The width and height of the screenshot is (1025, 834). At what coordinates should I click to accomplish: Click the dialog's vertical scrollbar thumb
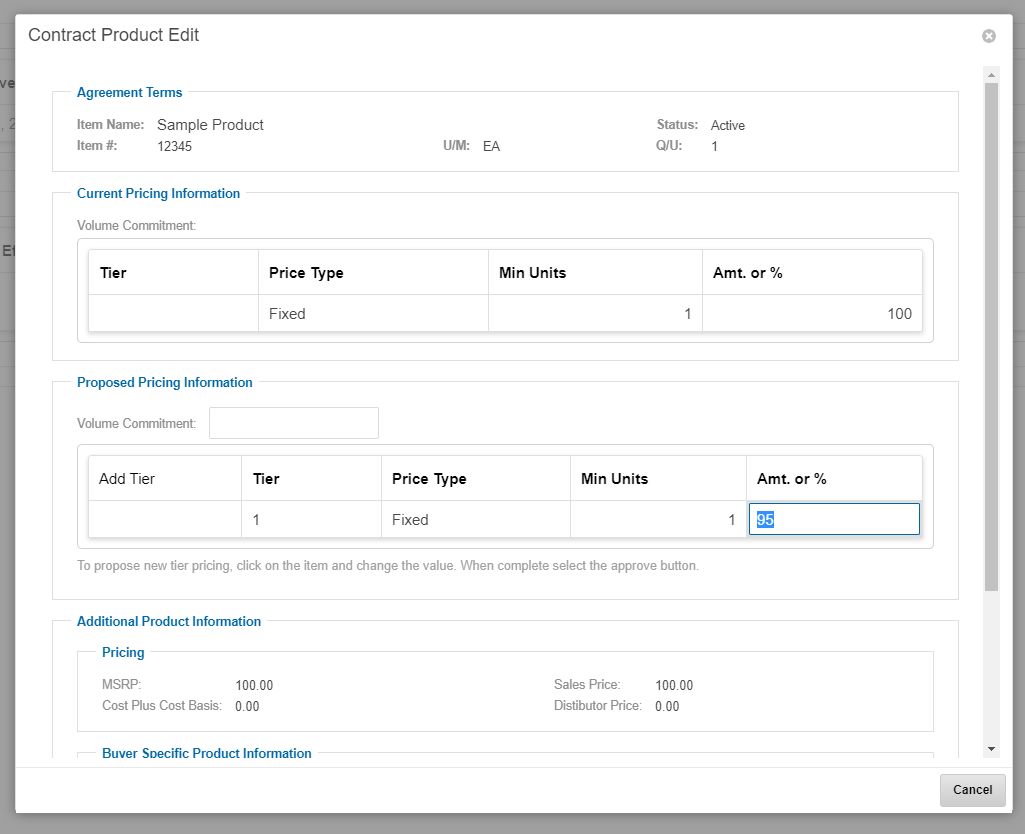point(991,335)
